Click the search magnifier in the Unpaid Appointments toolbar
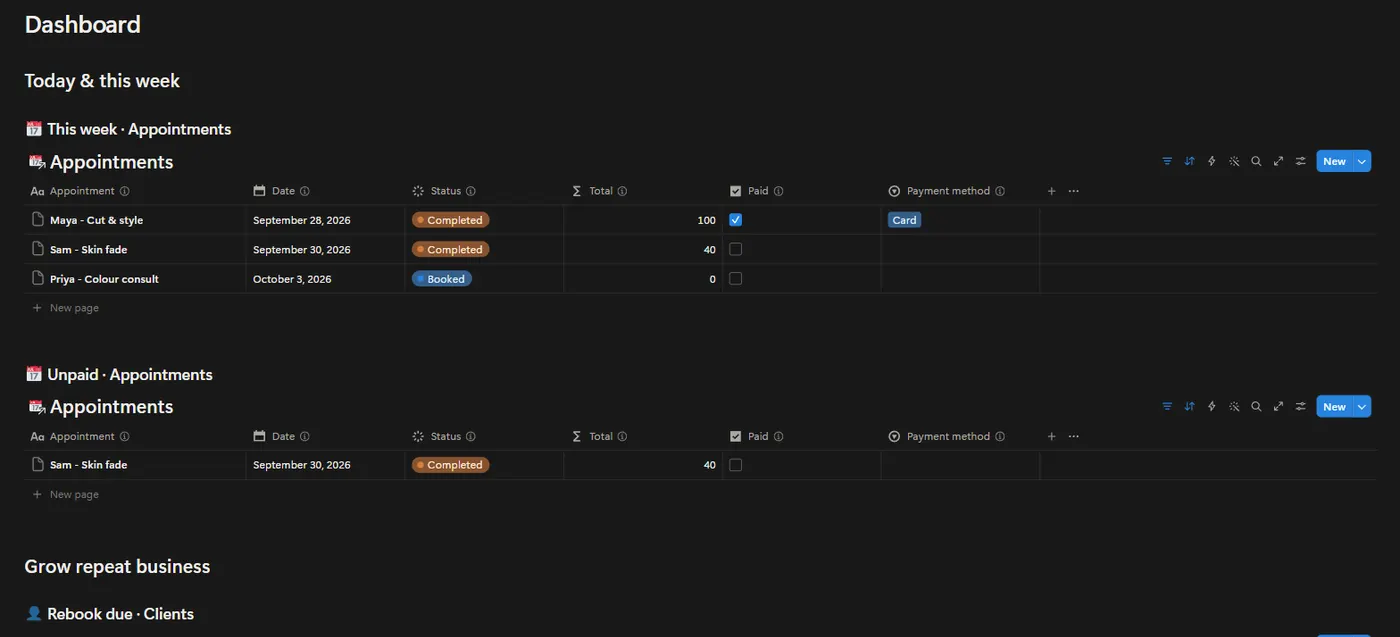The height and width of the screenshot is (637, 1400). click(1256, 406)
